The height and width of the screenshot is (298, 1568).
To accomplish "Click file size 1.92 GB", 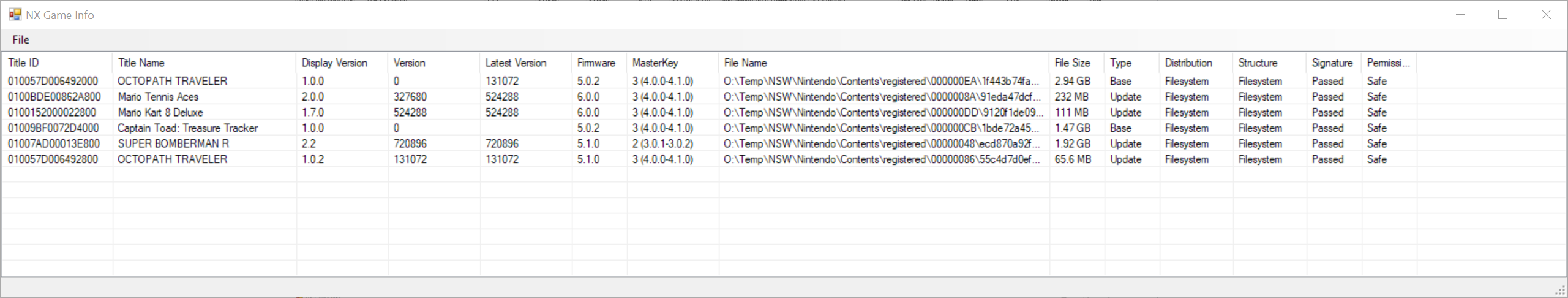I will tap(1073, 143).
